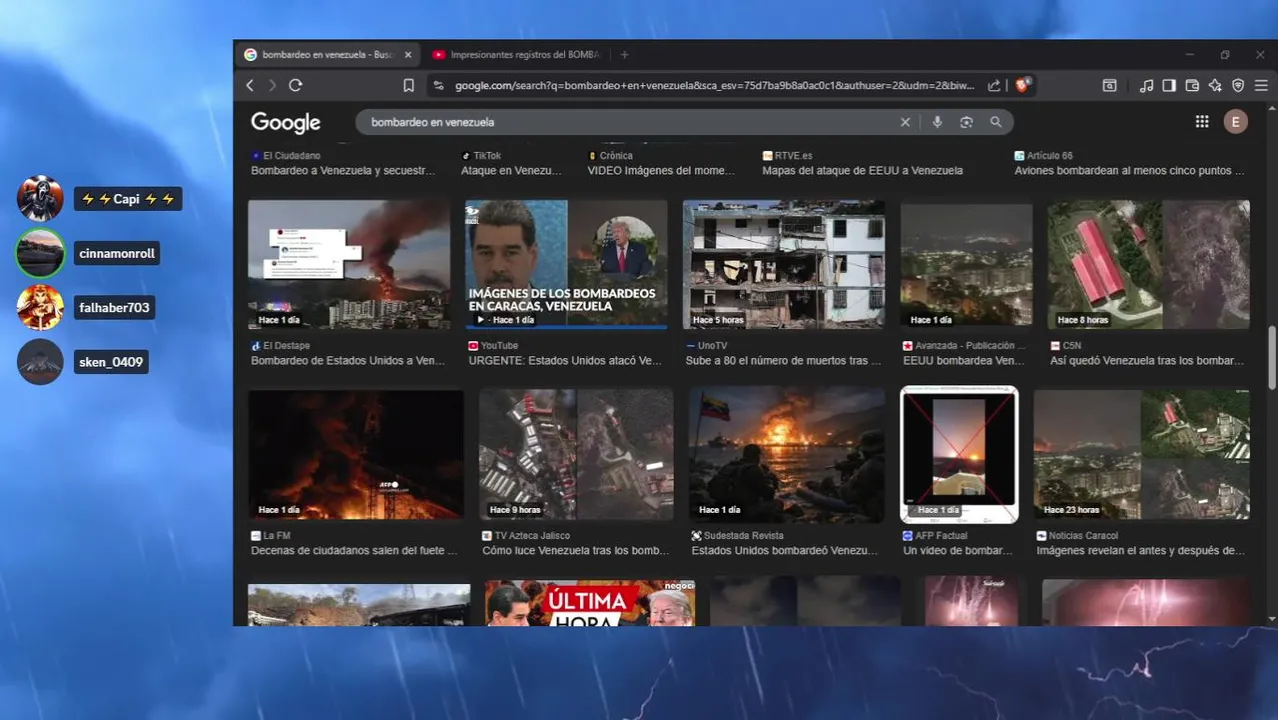
Task: Clear the Google search box text
Action: [x=905, y=122]
